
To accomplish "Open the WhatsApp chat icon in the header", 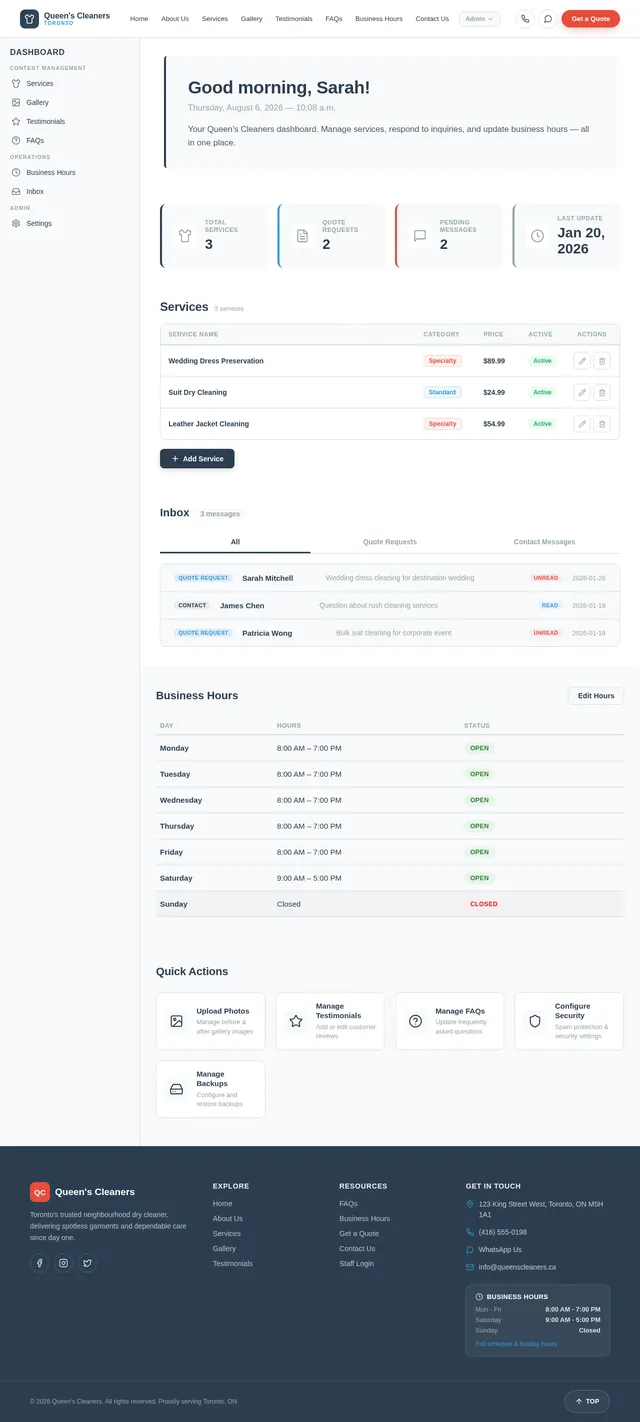I will click(x=548, y=19).
